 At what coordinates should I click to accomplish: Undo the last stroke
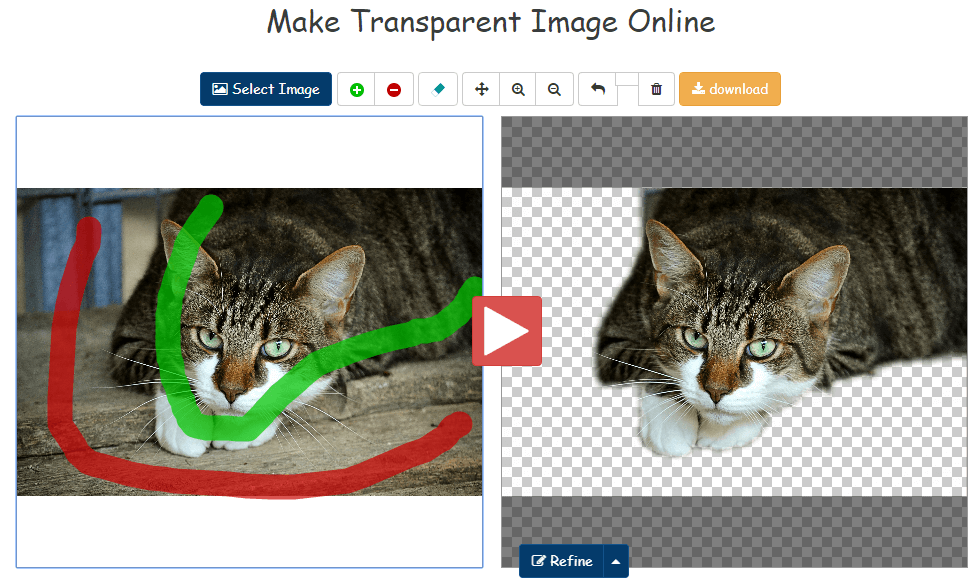(x=598, y=89)
